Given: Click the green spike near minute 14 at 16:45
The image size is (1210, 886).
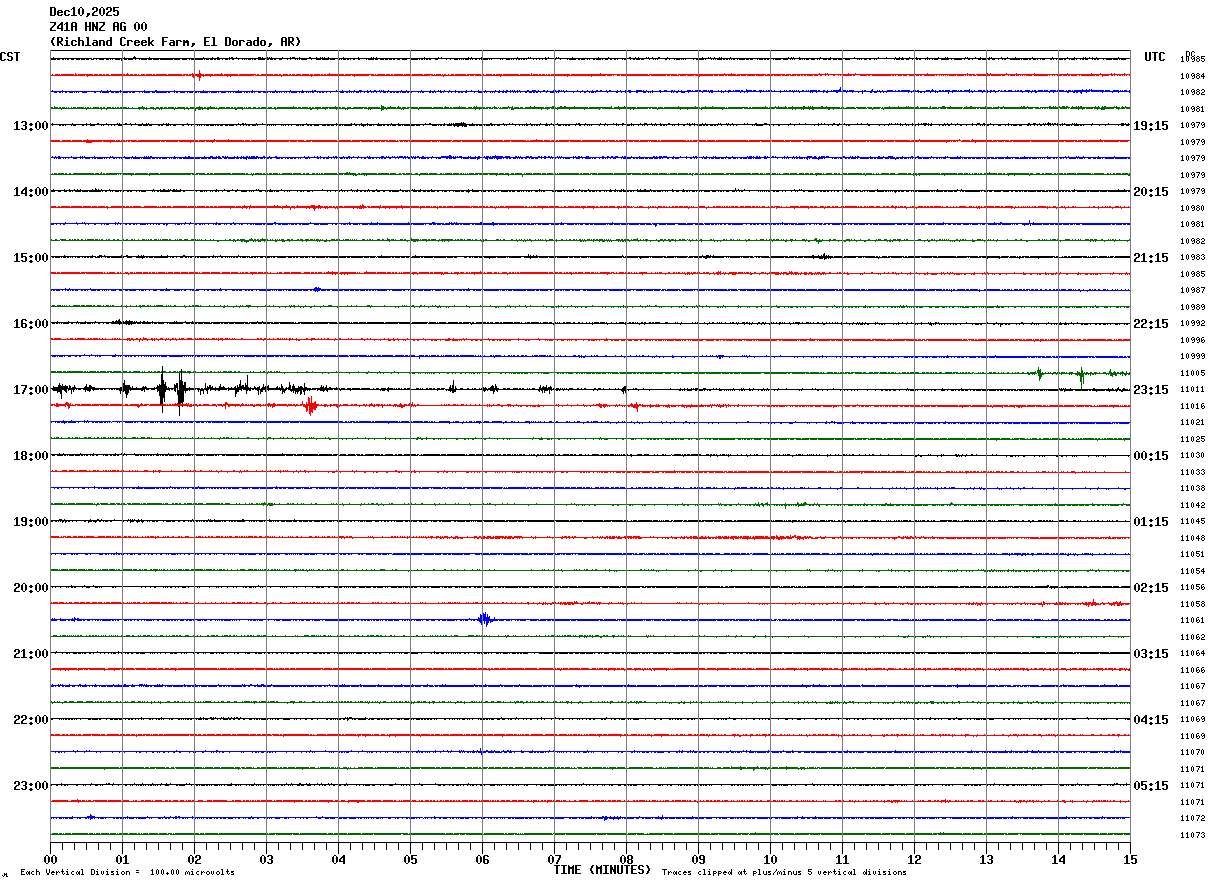Looking at the screenshot, I should coord(1081,375).
